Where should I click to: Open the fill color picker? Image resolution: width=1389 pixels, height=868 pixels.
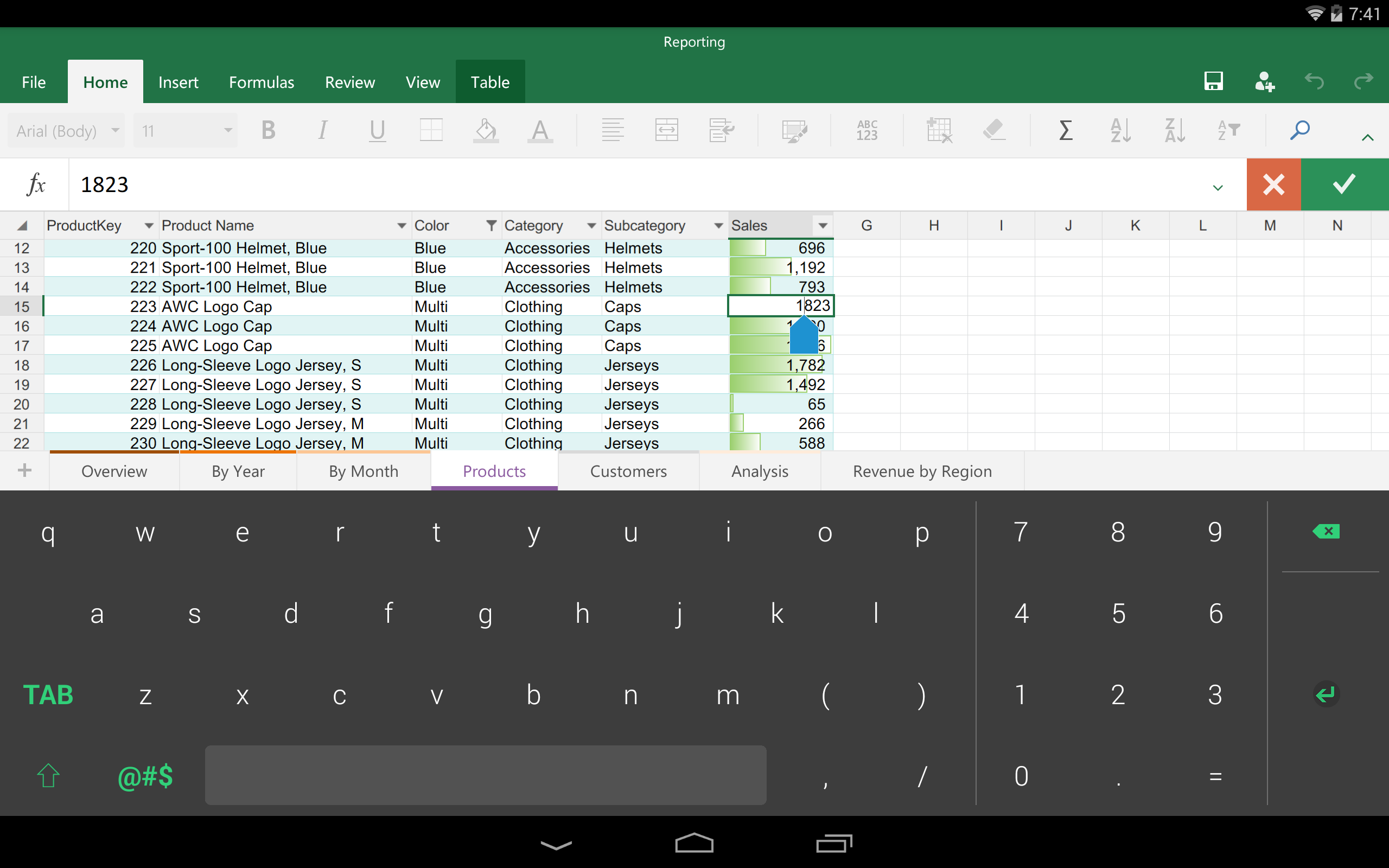[x=485, y=130]
